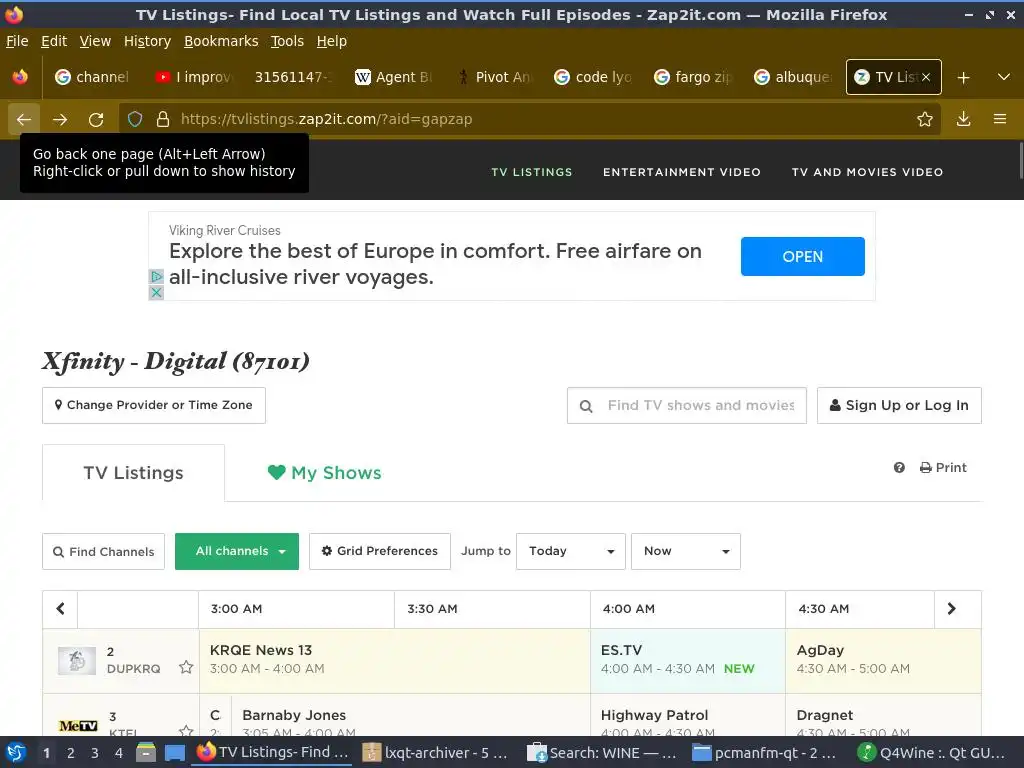The width and height of the screenshot is (1024, 768).
Task: Open the LXQt start menu icon
Action: click(16, 753)
